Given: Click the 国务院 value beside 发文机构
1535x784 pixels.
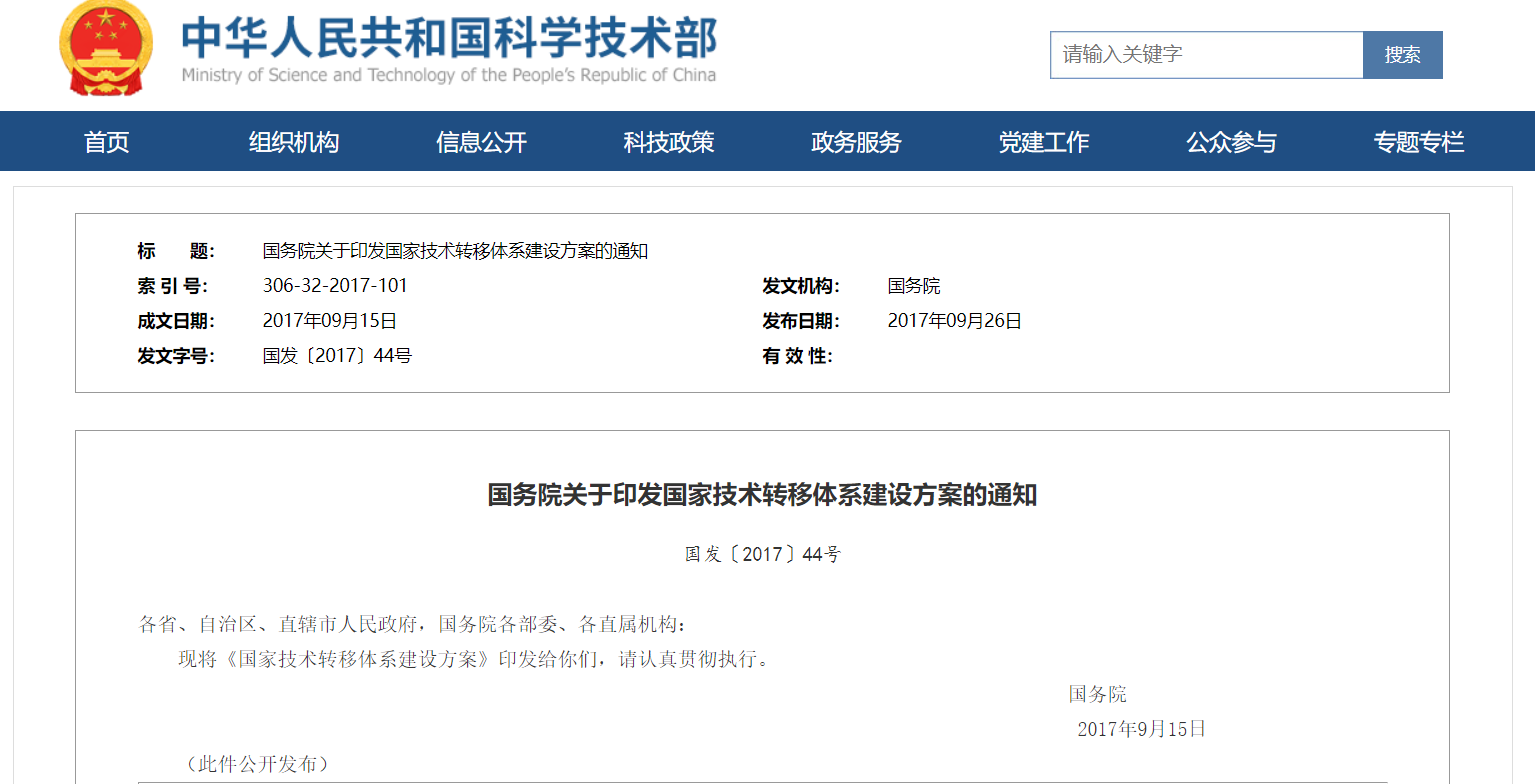Looking at the screenshot, I should point(914,286).
